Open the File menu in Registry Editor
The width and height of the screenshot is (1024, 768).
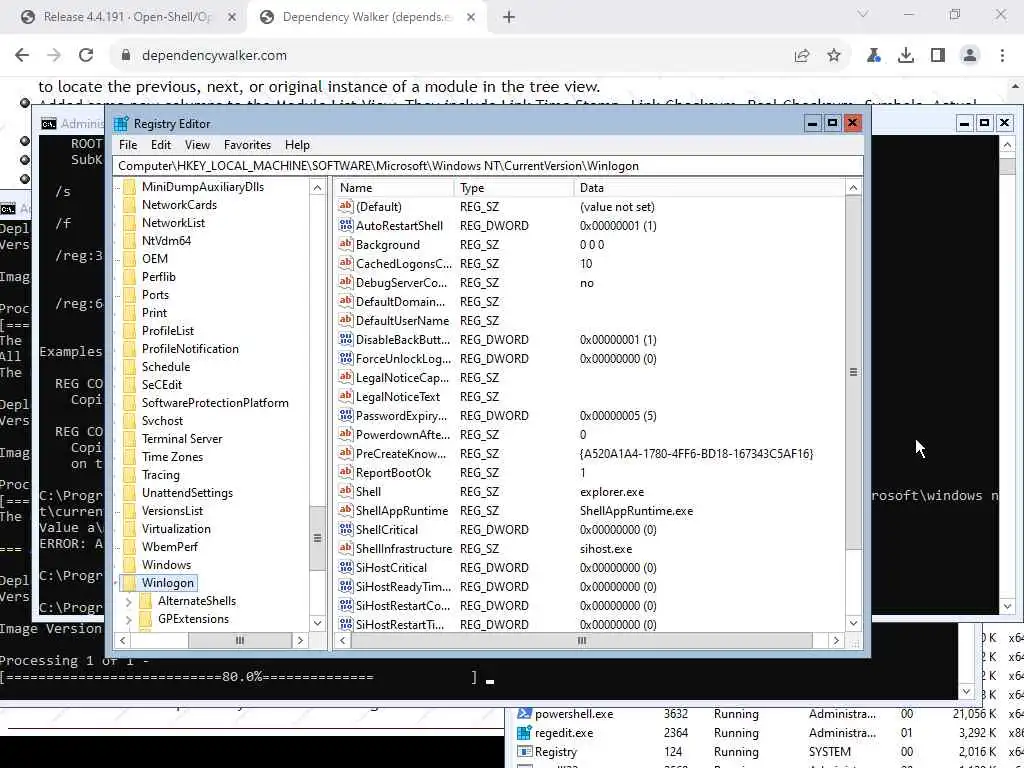(x=128, y=145)
